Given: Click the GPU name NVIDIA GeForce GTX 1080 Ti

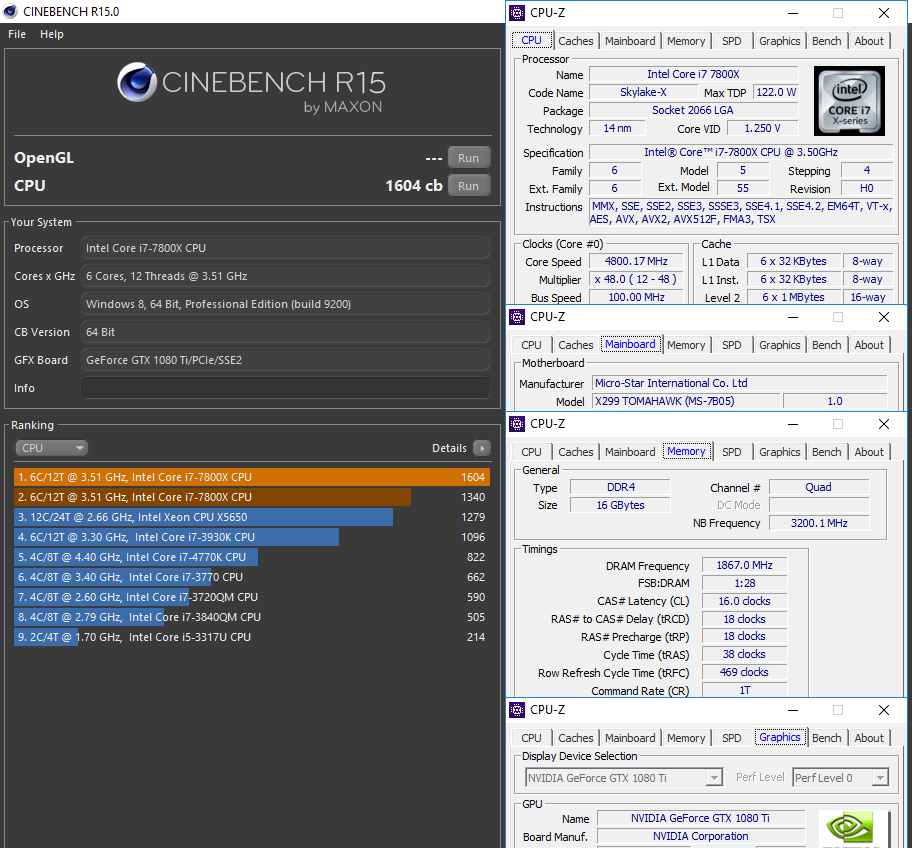Looking at the screenshot, I should coord(700,818).
